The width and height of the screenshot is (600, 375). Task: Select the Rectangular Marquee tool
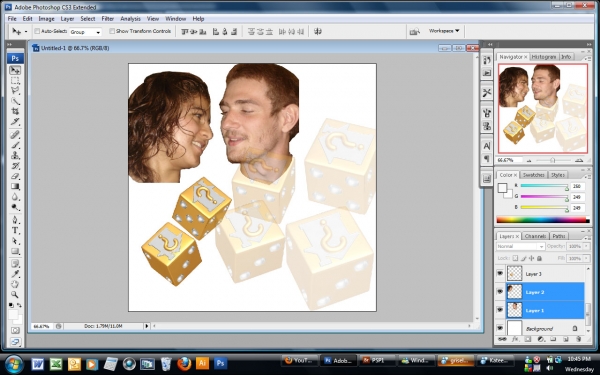(15, 80)
